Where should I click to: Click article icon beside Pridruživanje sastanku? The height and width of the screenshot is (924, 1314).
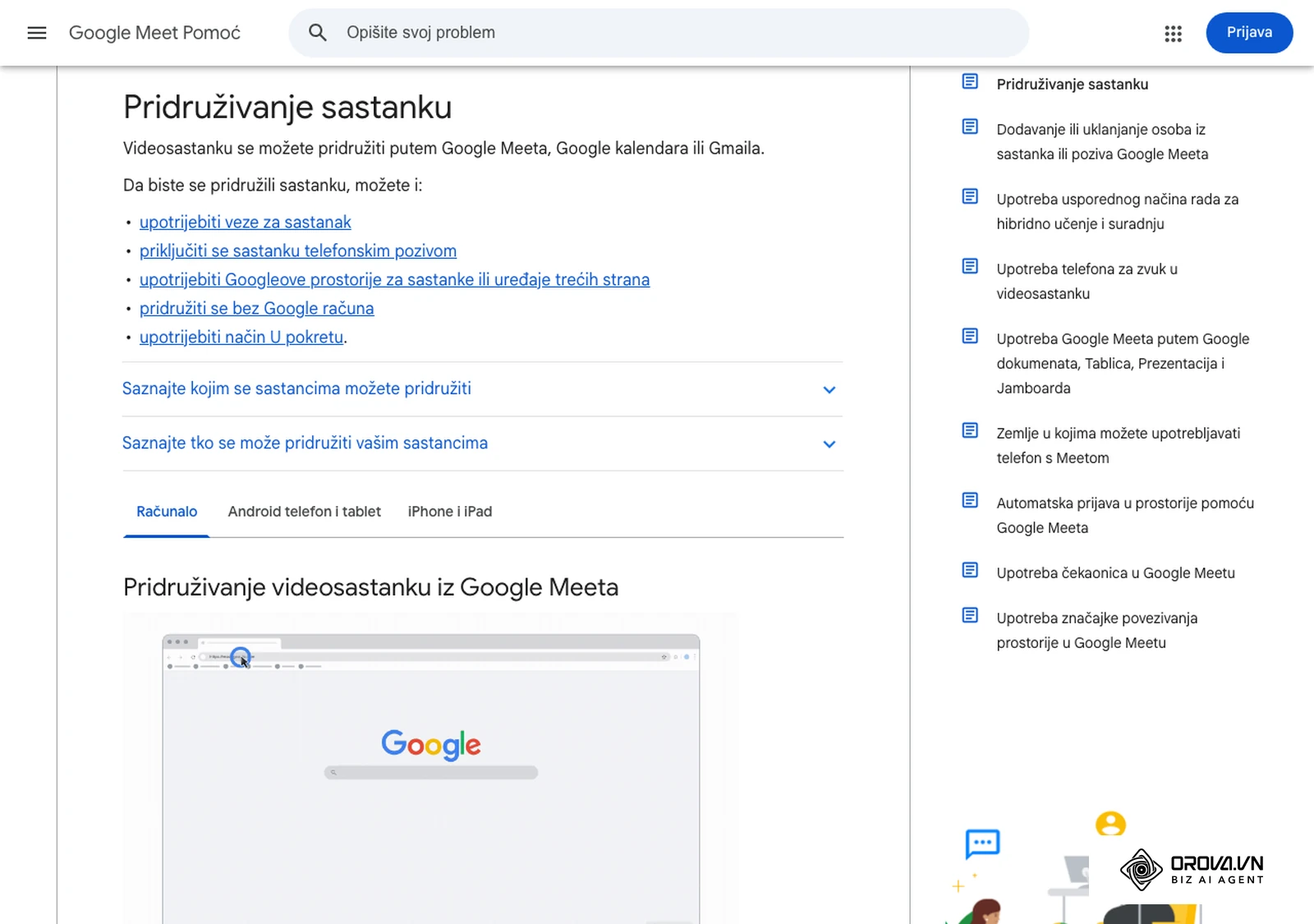click(x=970, y=81)
